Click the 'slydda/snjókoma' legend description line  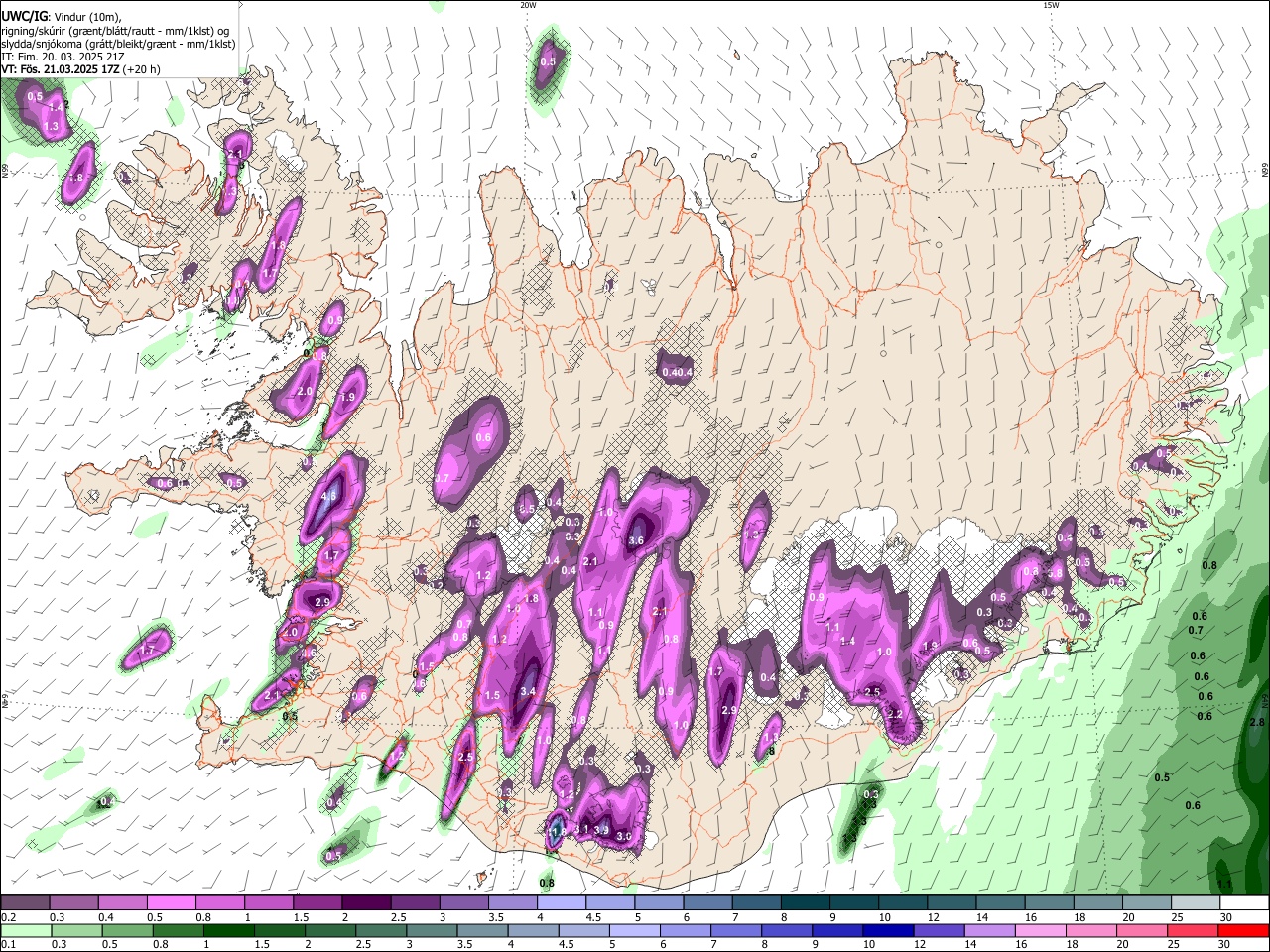point(119,44)
